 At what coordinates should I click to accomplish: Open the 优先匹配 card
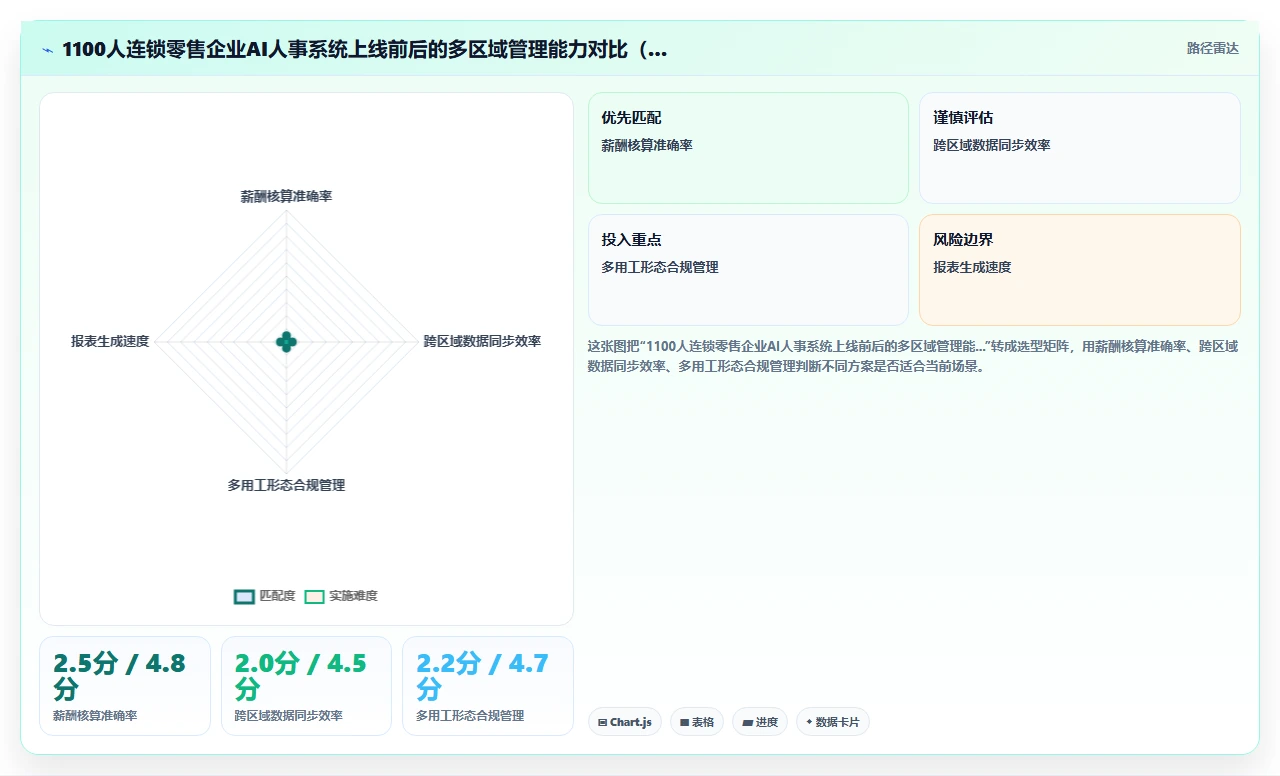click(748, 148)
